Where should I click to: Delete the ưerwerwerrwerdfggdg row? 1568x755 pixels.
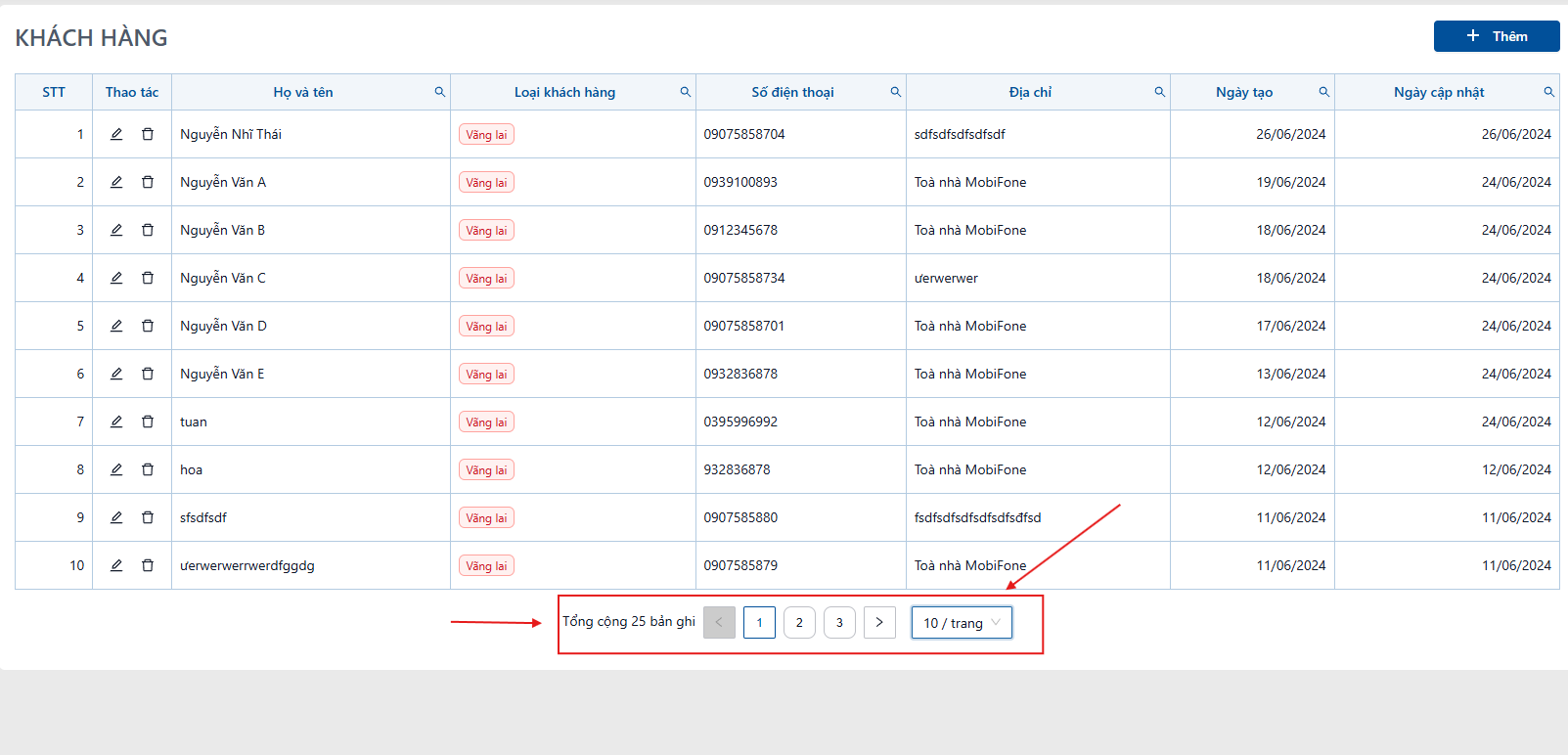(148, 565)
